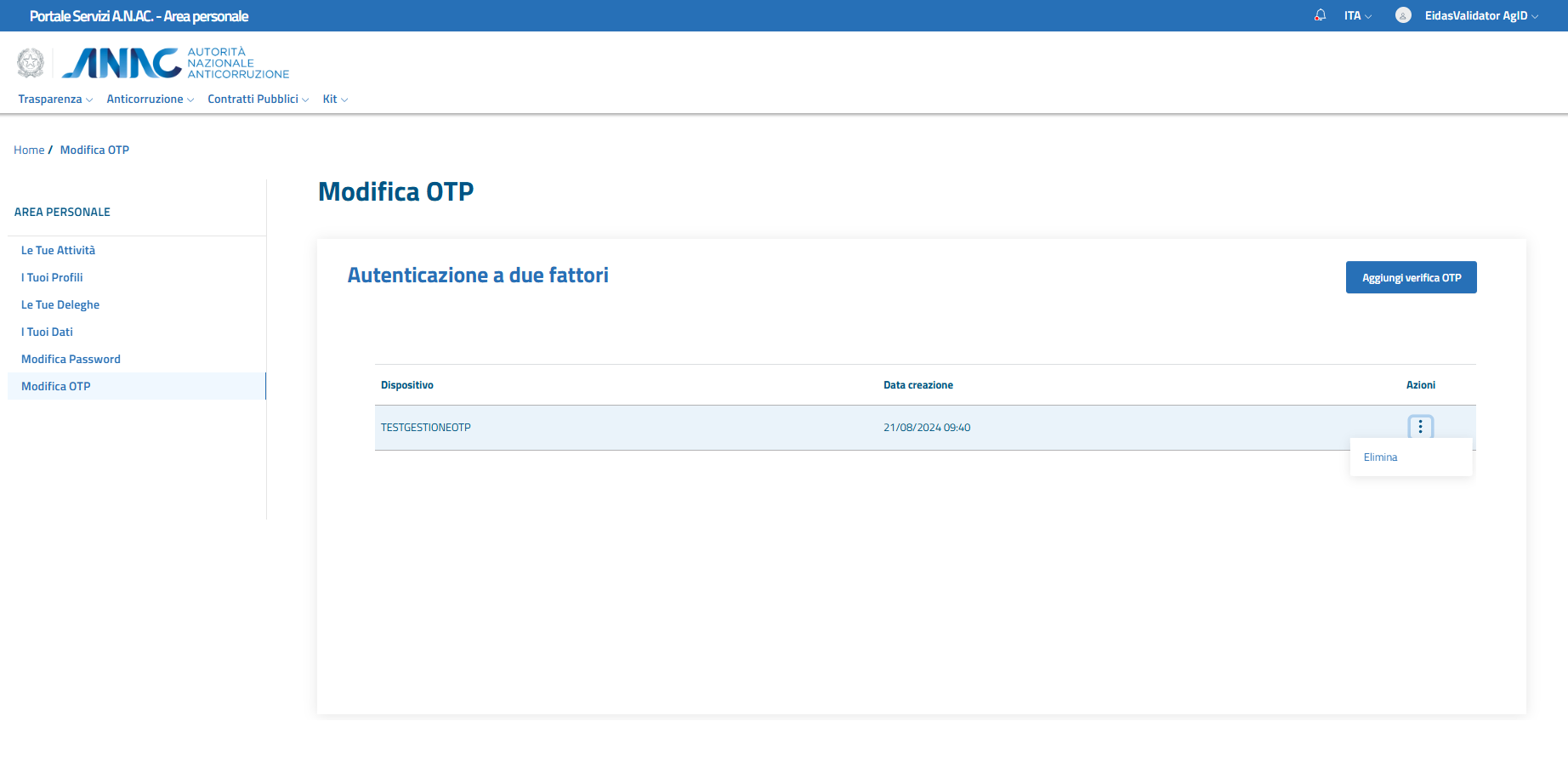
Task: Go to I Tuoi Dati
Action: pyautogui.click(x=47, y=332)
